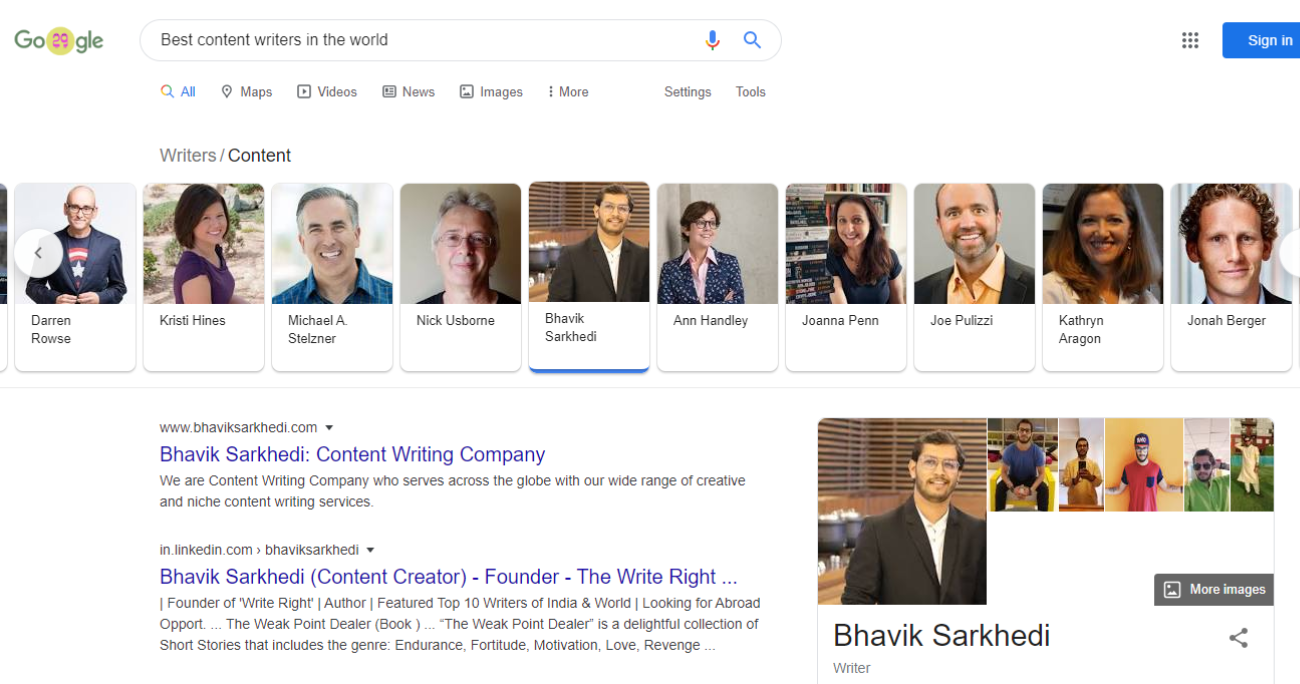This screenshot has width=1300, height=684.
Task: Switch to the Images tab
Action: pyautogui.click(x=491, y=92)
